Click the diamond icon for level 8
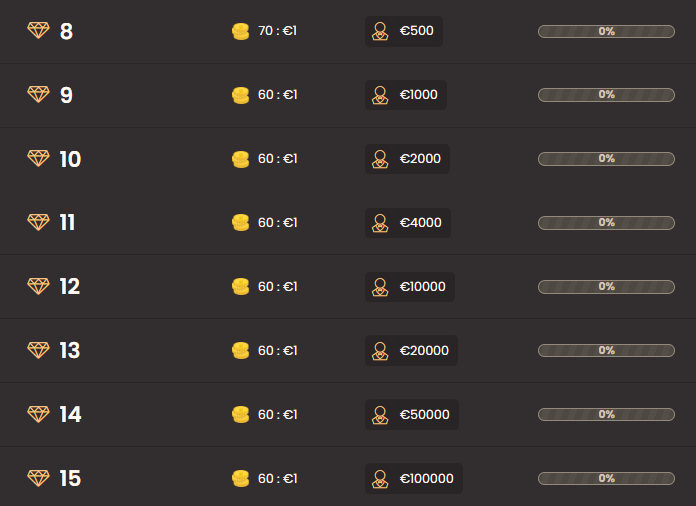The height and width of the screenshot is (506, 696). coord(38,31)
